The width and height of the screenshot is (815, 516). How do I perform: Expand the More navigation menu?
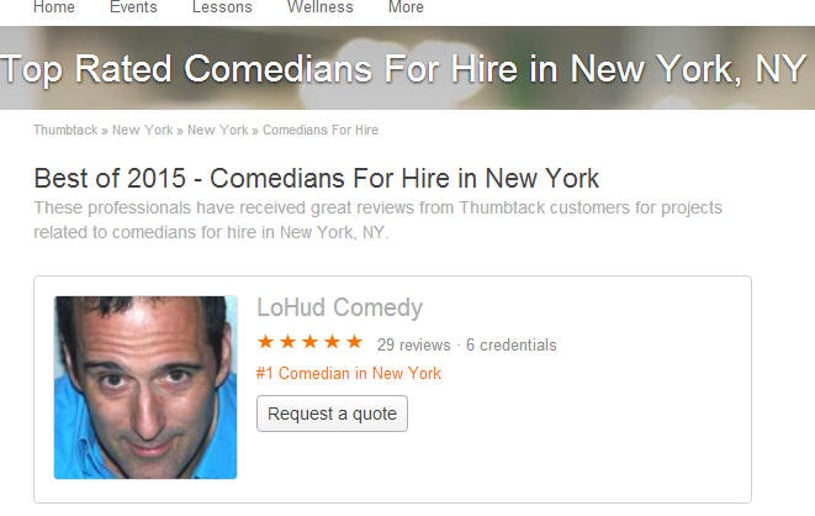click(406, 7)
